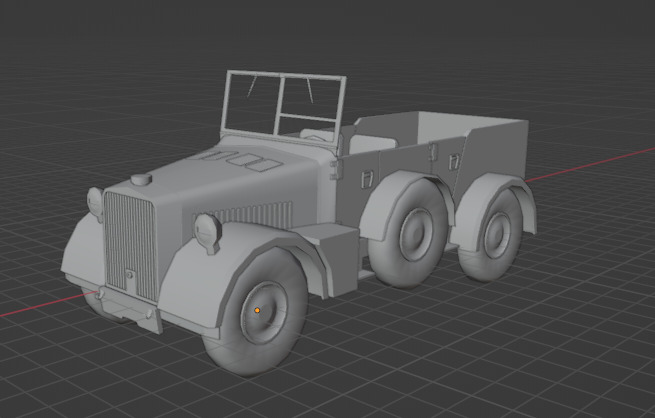Select the headlight beside the radiator grille
Viewport: 655px width, 418px height.
pos(95,203)
